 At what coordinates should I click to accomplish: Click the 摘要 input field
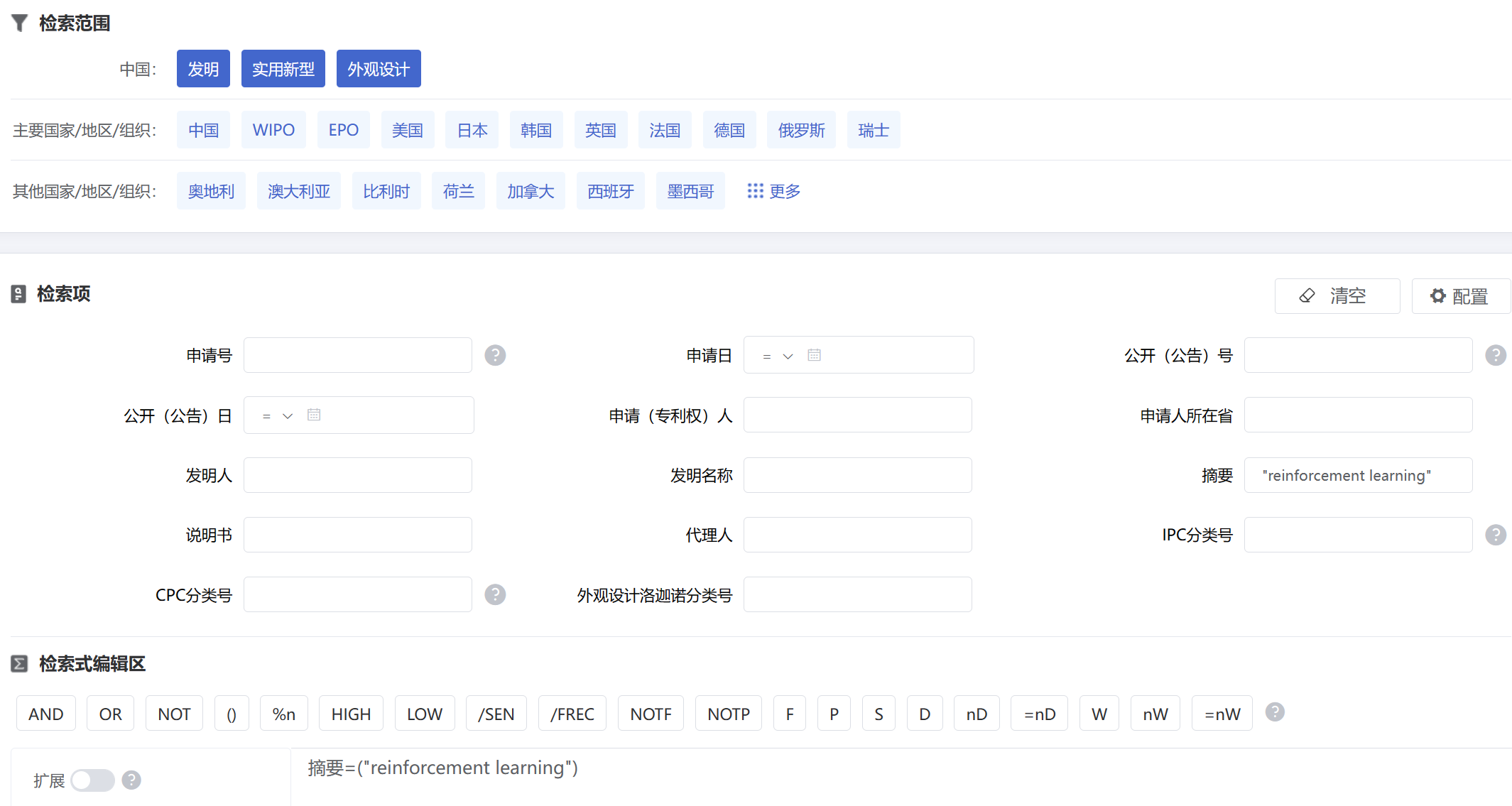click(1357, 475)
